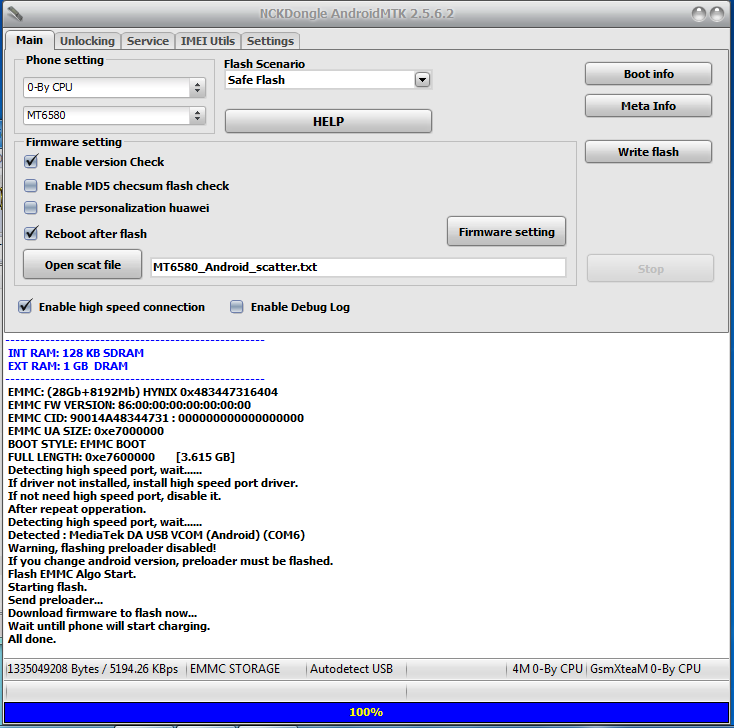Switch to the IMEI Utils tab
Viewport: 734px width, 728px height.
[x=207, y=41]
